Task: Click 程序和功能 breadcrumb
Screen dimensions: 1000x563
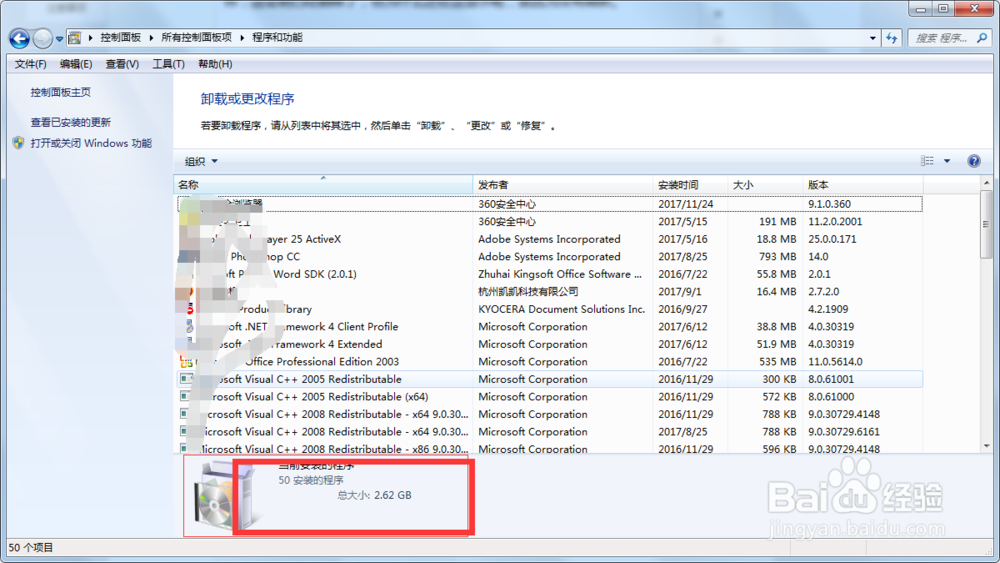Action: pyautogui.click(x=277, y=38)
